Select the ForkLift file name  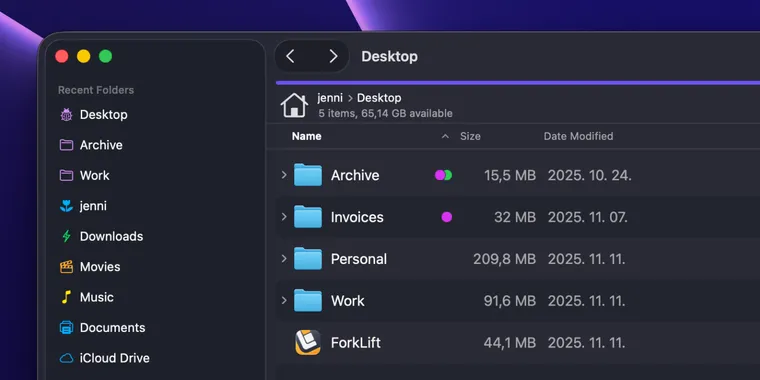[356, 343]
